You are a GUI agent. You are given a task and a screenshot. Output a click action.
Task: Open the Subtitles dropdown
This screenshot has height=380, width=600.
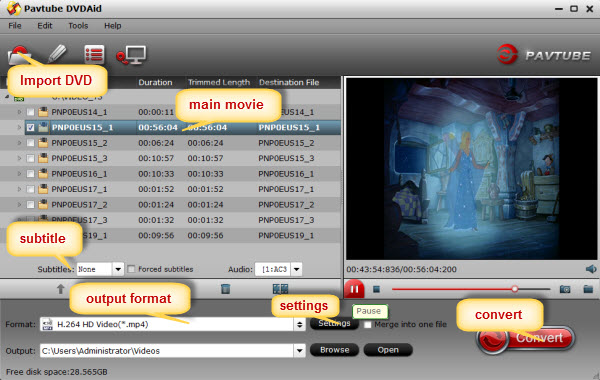point(118,269)
